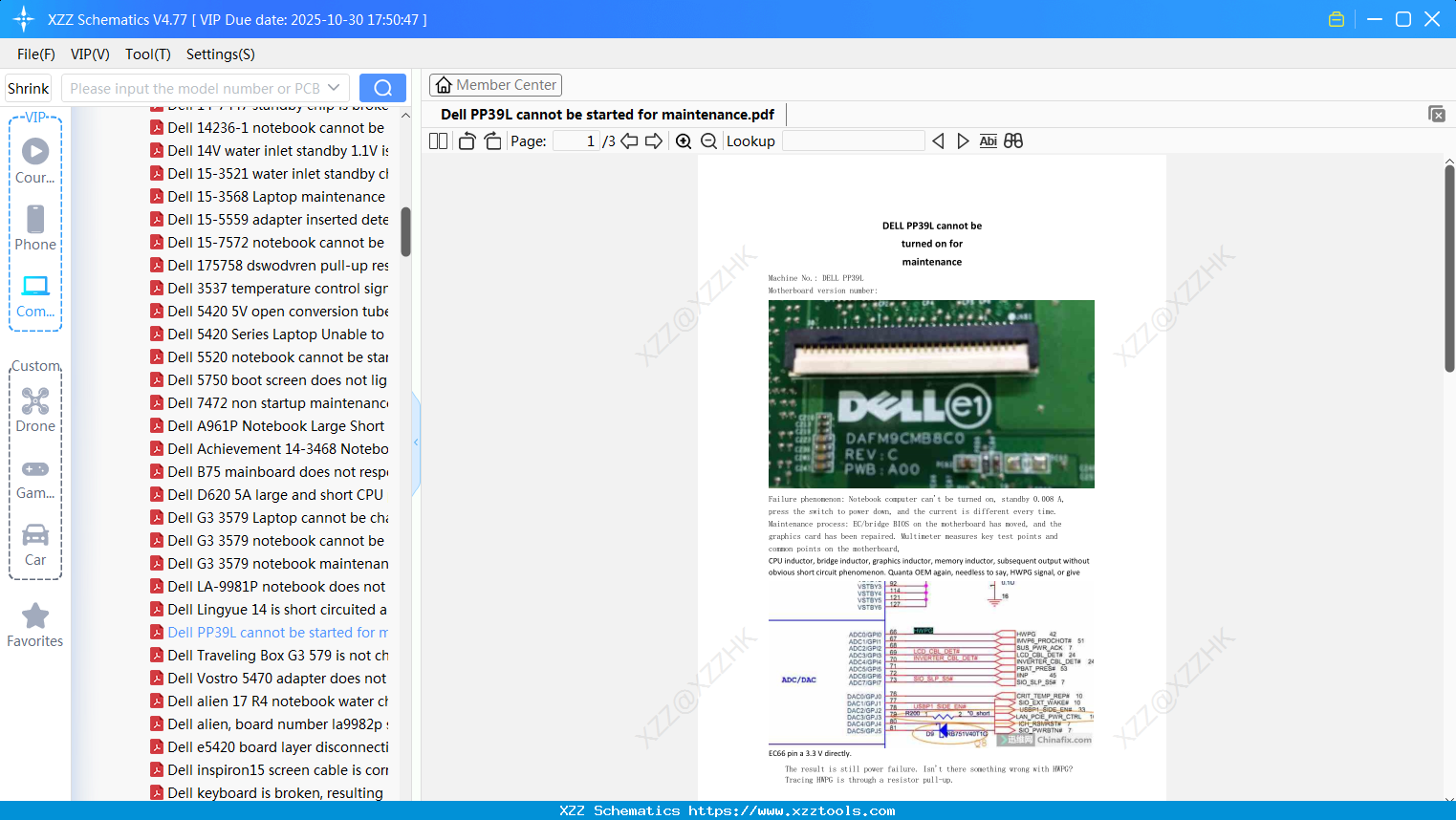Screen dimensions: 1456x820
Task: Open 'Dell Traveling Box G3 579' file
Action: (x=269, y=656)
